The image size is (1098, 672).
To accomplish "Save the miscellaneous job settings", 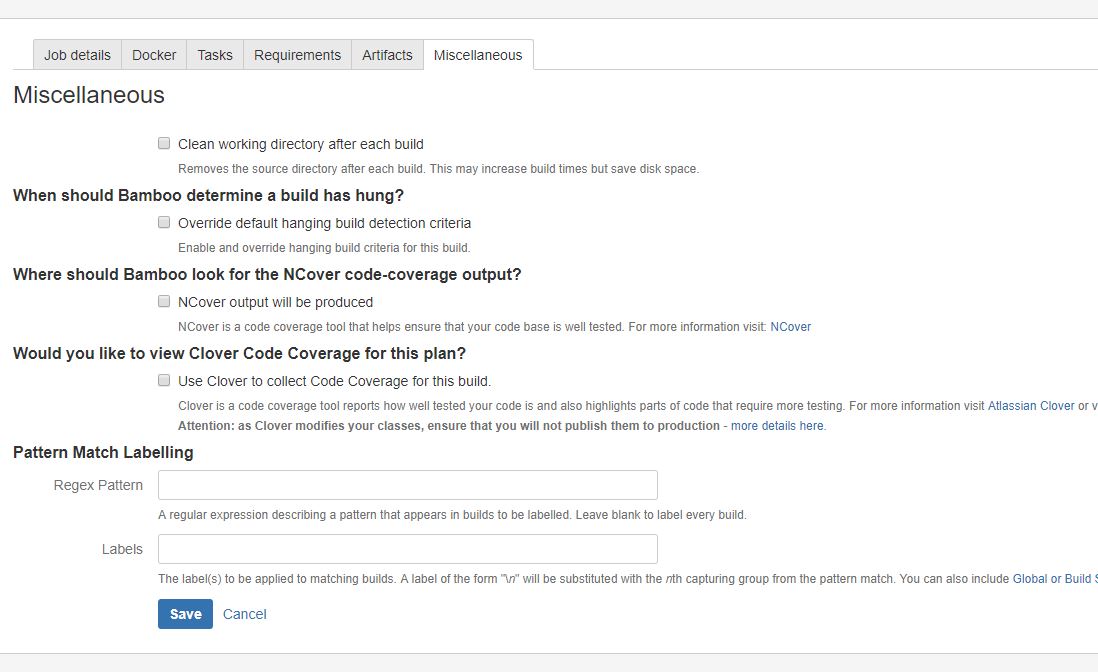I will tap(185, 614).
